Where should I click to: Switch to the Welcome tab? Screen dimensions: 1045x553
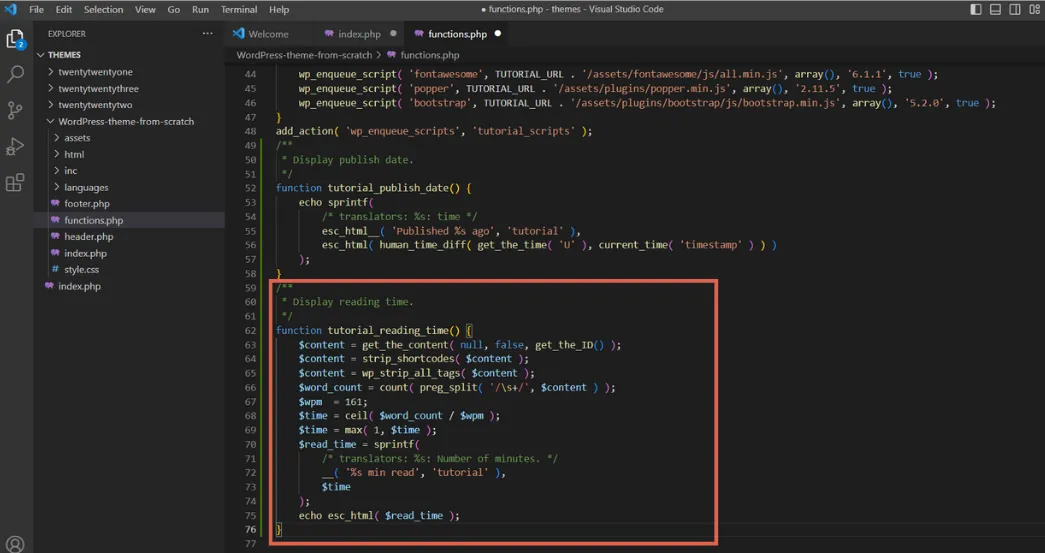point(269,34)
